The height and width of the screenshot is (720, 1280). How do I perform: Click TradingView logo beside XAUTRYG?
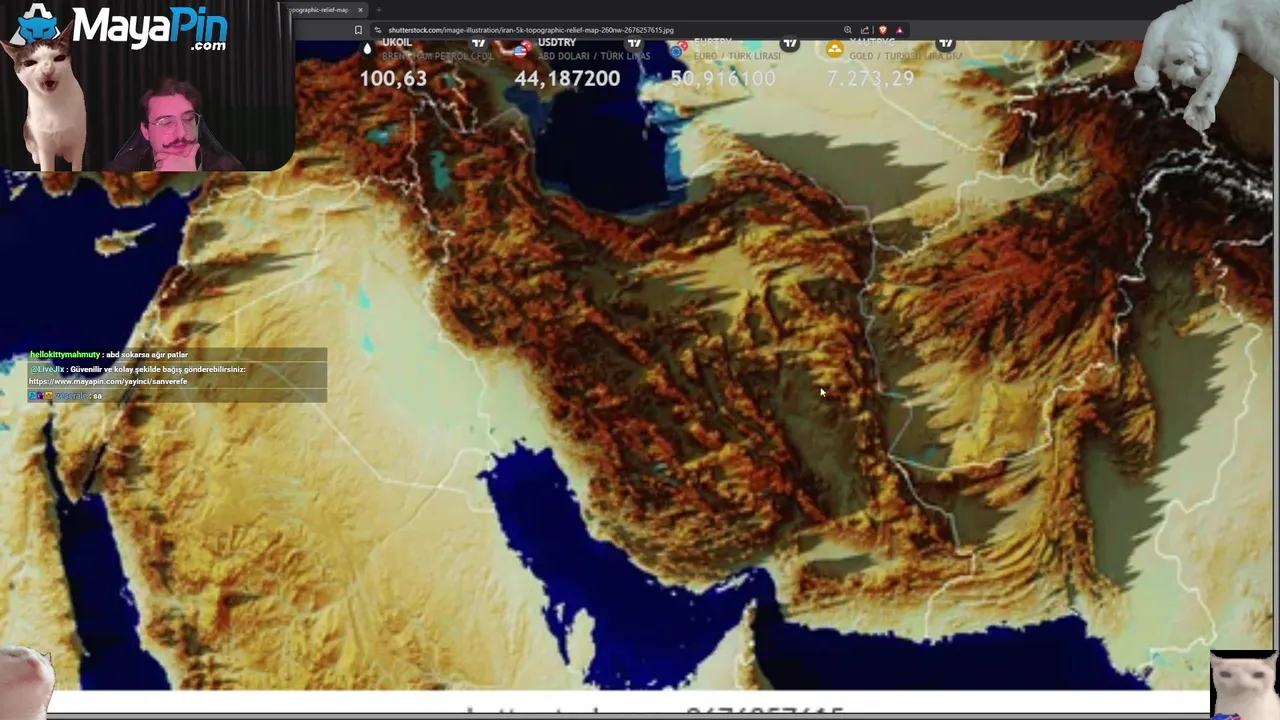click(946, 43)
